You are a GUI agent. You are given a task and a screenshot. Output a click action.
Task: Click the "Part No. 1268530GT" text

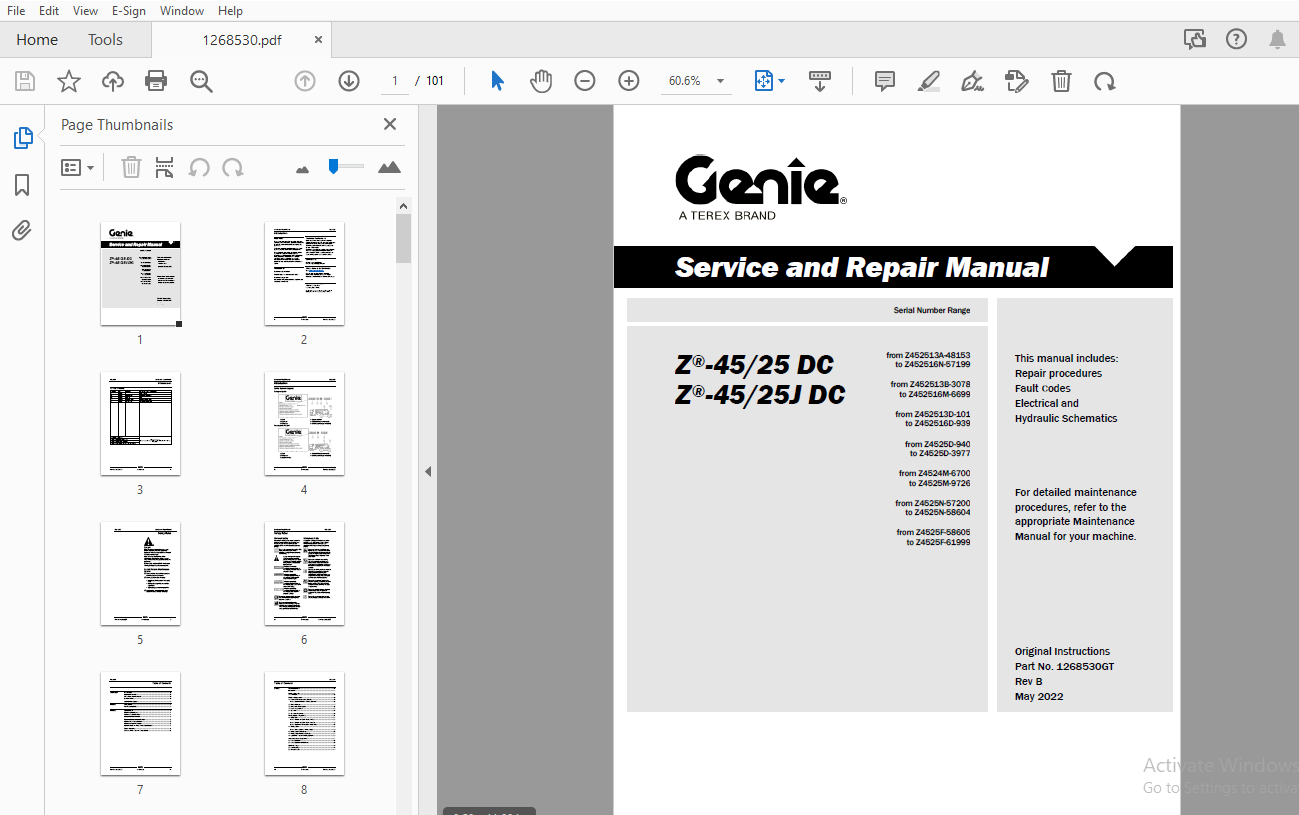click(x=1064, y=666)
